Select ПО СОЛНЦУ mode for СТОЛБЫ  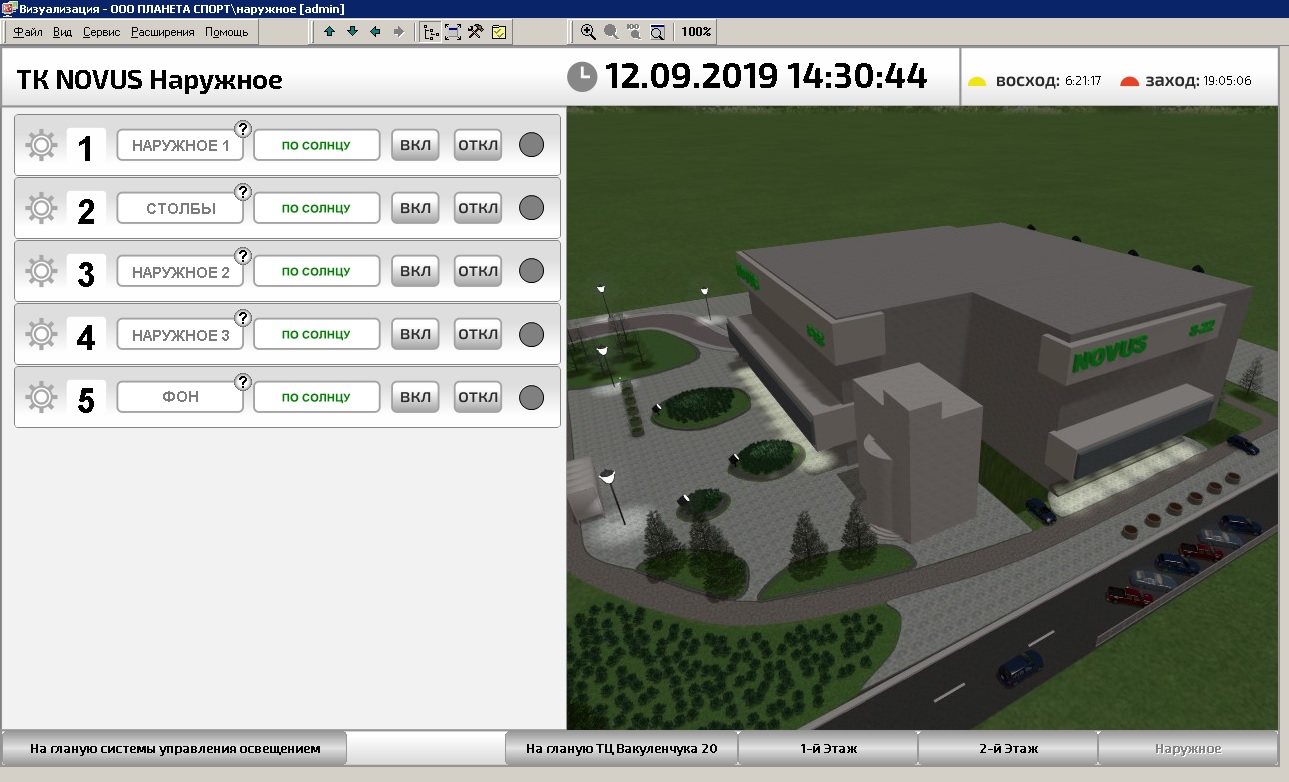(316, 208)
